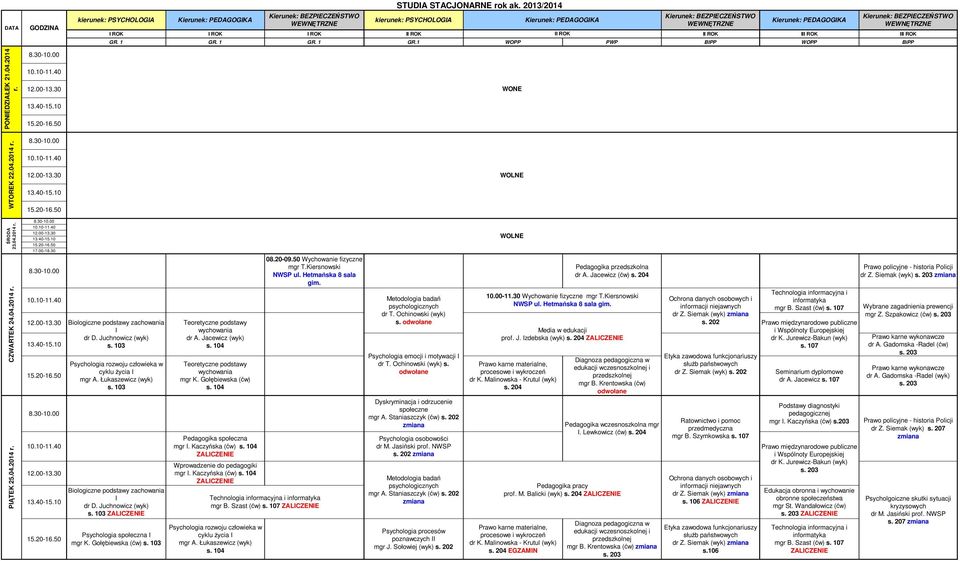
Task: Click "Psychologia osobowości dr M. Jasiński" cell
Action: (413, 446)
